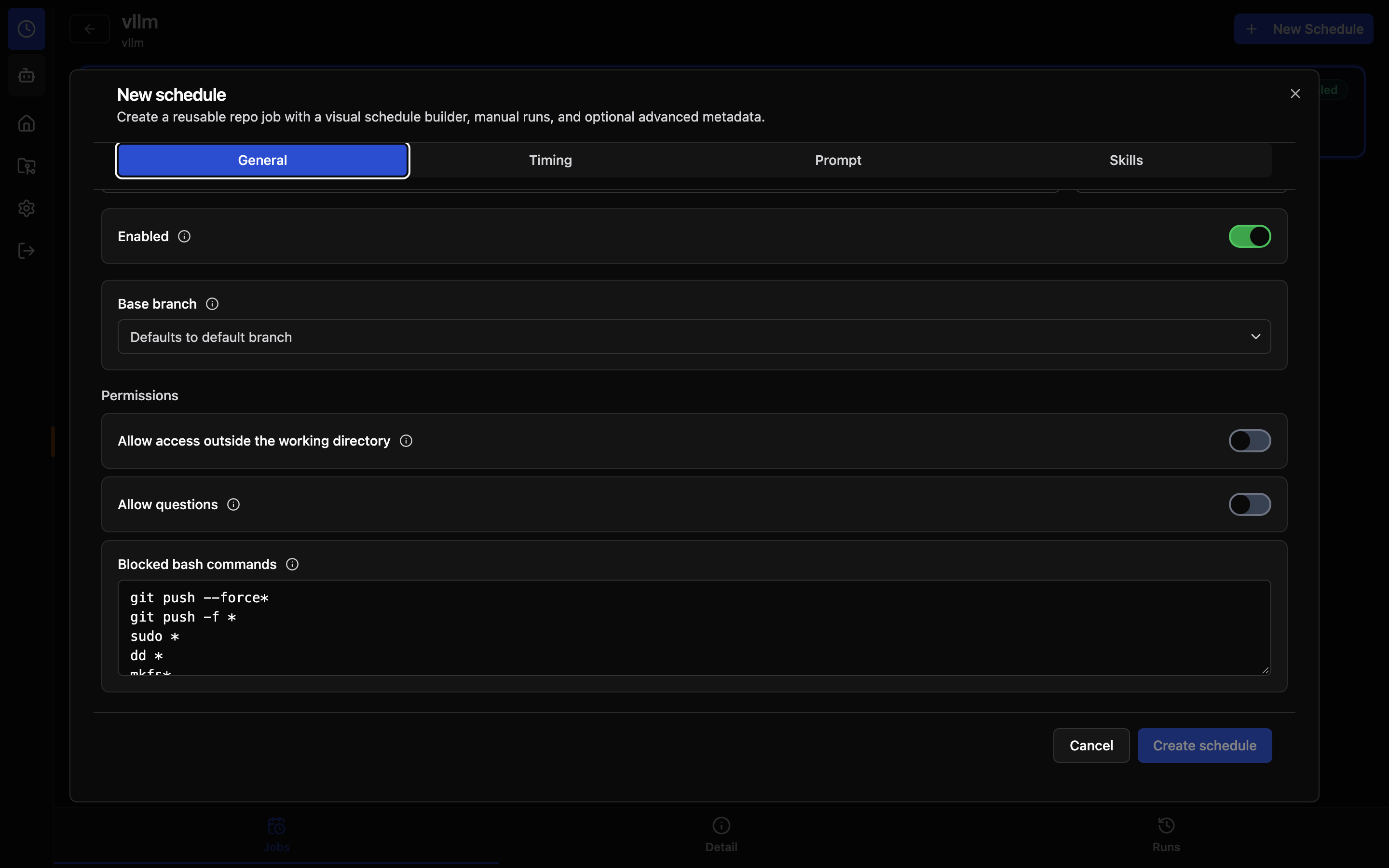Click the New Schedule button in the header
This screenshot has width=1389, height=868.
point(1304,29)
